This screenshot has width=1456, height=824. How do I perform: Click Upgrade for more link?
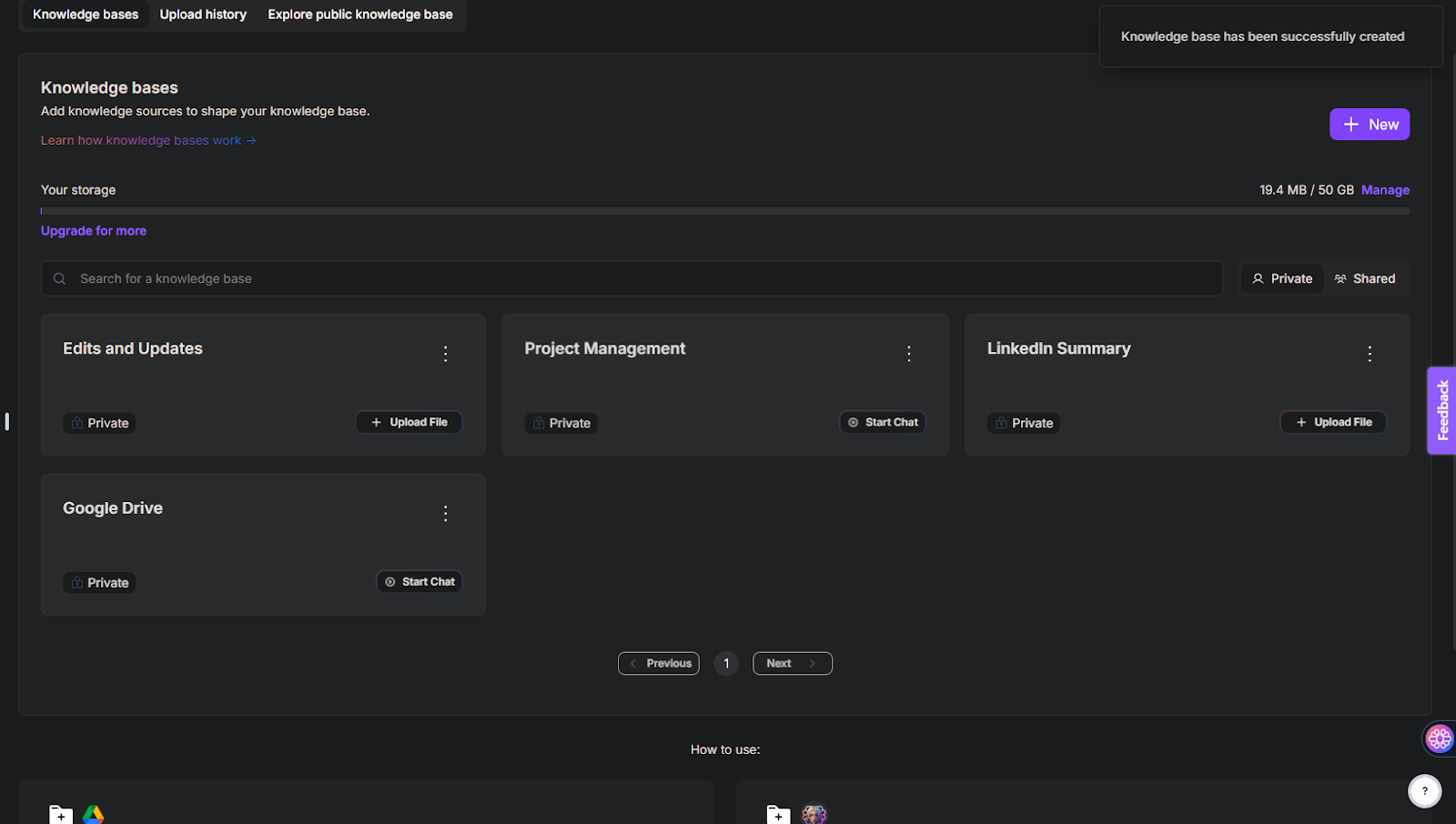94,231
